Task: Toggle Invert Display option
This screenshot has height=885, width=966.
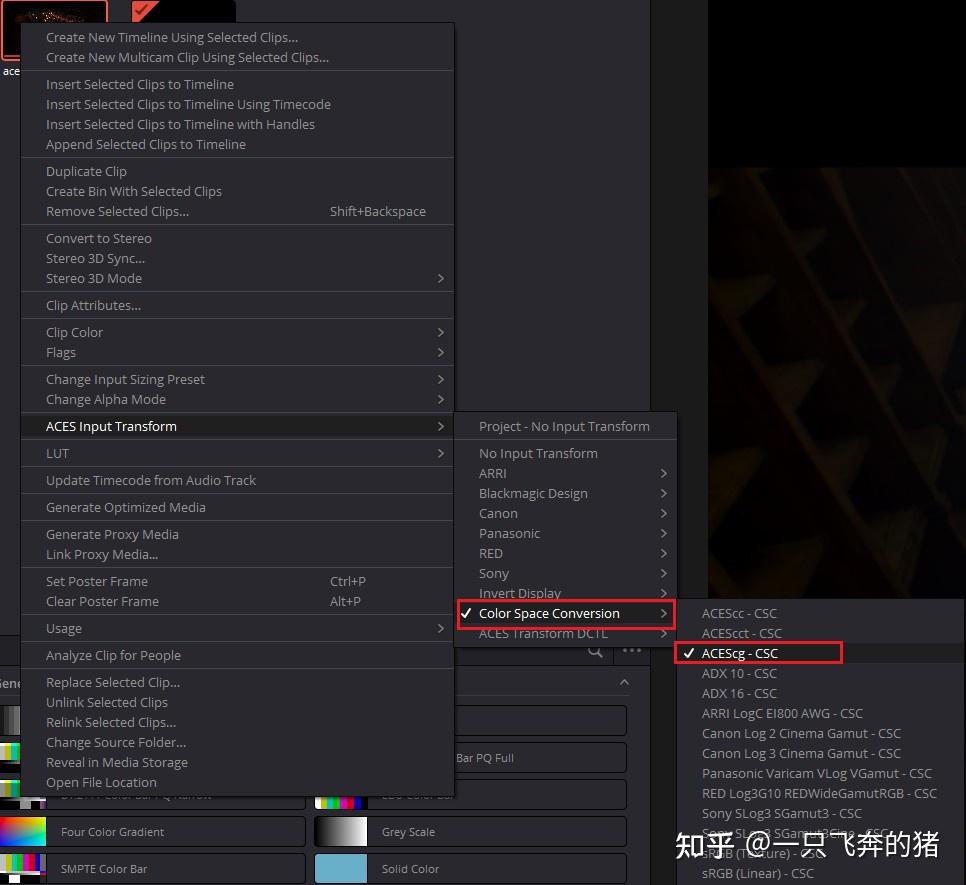Action: click(520, 593)
